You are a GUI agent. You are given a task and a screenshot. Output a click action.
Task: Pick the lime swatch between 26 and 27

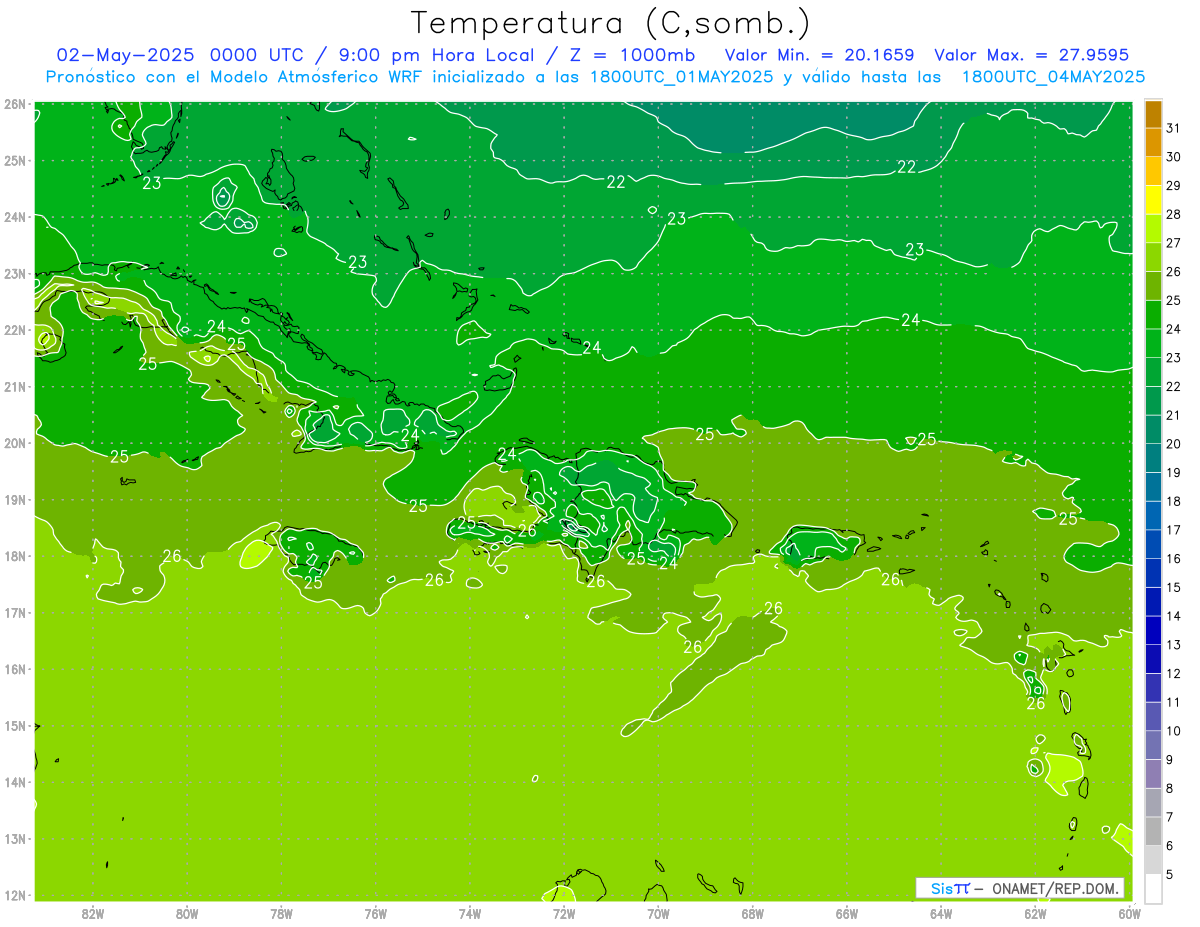1153,257
